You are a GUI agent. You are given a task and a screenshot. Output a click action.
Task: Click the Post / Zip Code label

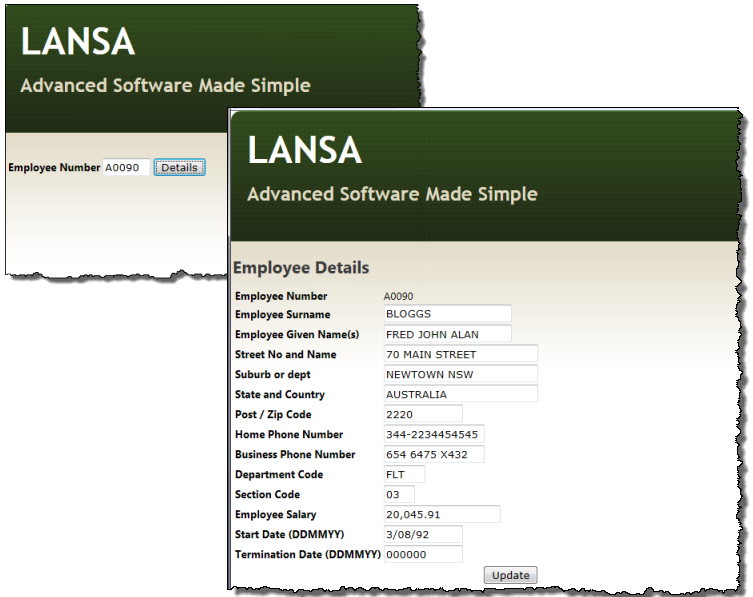point(273,414)
